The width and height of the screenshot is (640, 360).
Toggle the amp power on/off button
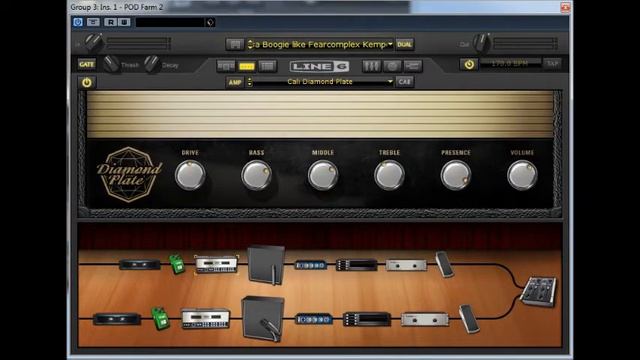pyautogui.click(x=87, y=82)
